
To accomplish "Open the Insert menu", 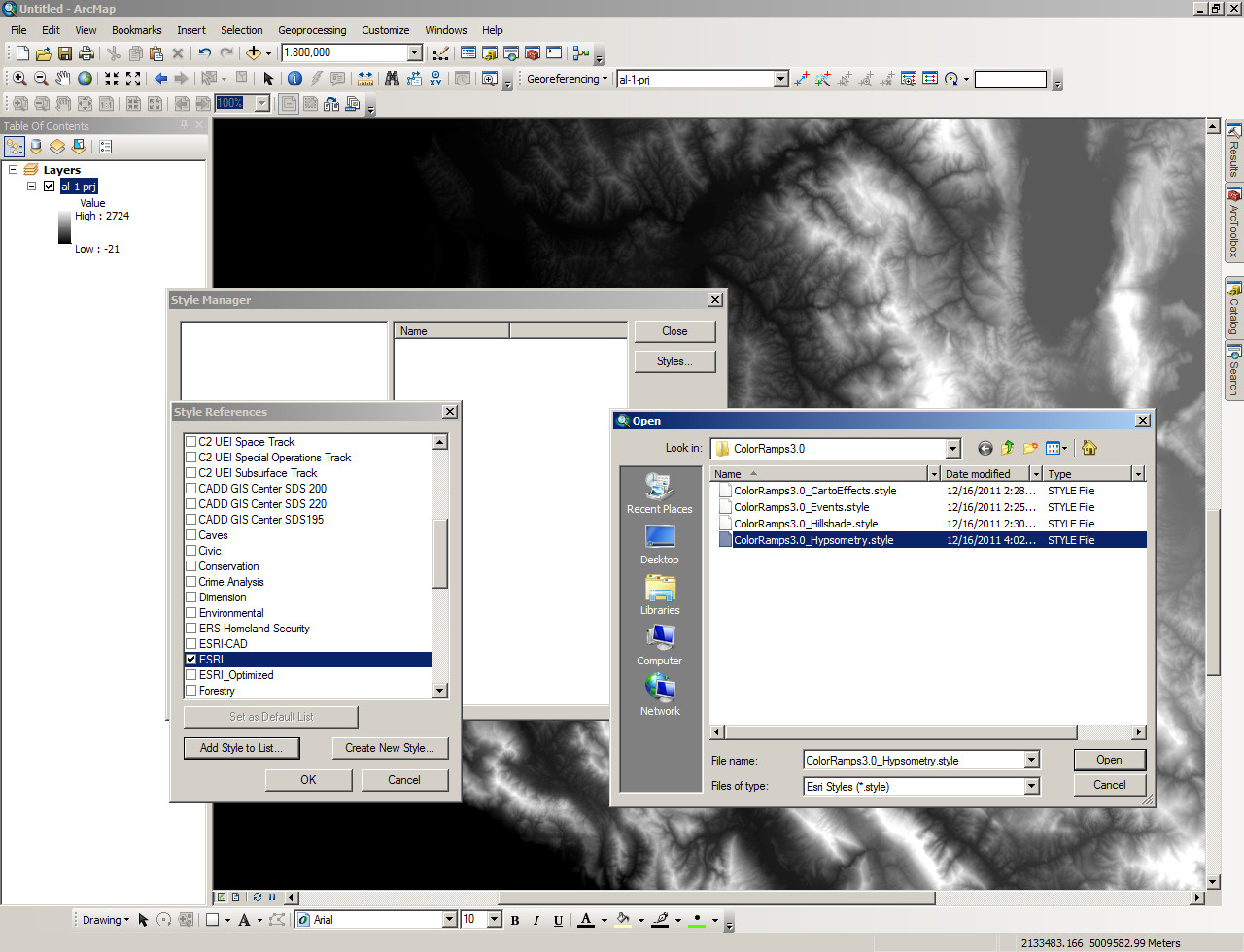I will pyautogui.click(x=191, y=30).
